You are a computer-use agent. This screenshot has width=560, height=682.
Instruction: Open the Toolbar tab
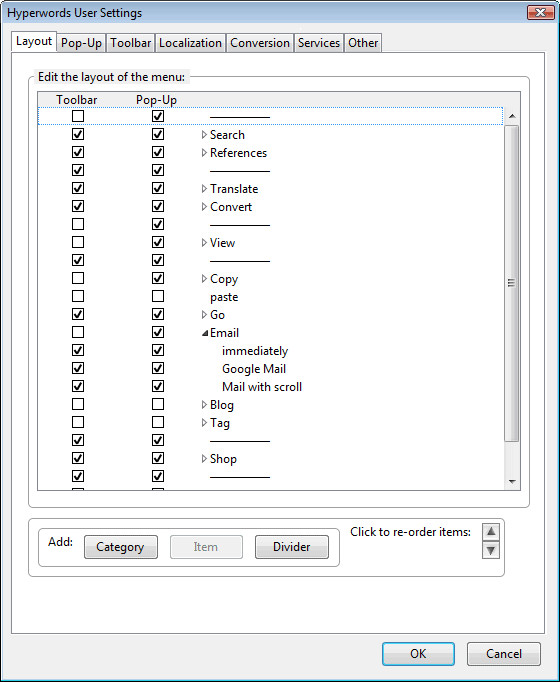coord(130,43)
